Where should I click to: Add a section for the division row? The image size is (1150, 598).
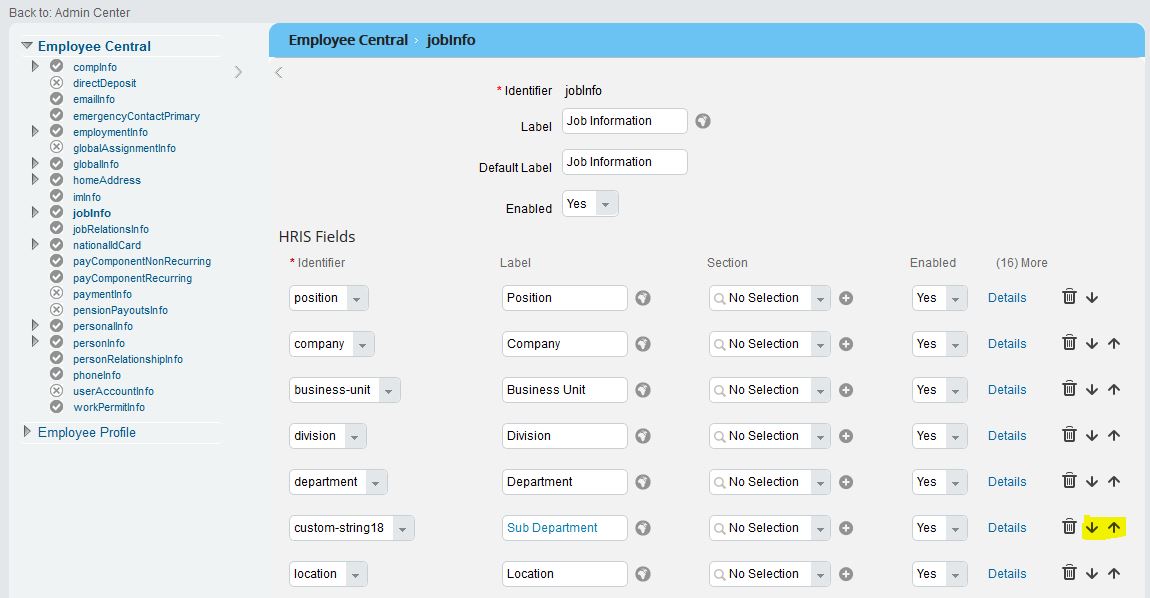coord(846,436)
